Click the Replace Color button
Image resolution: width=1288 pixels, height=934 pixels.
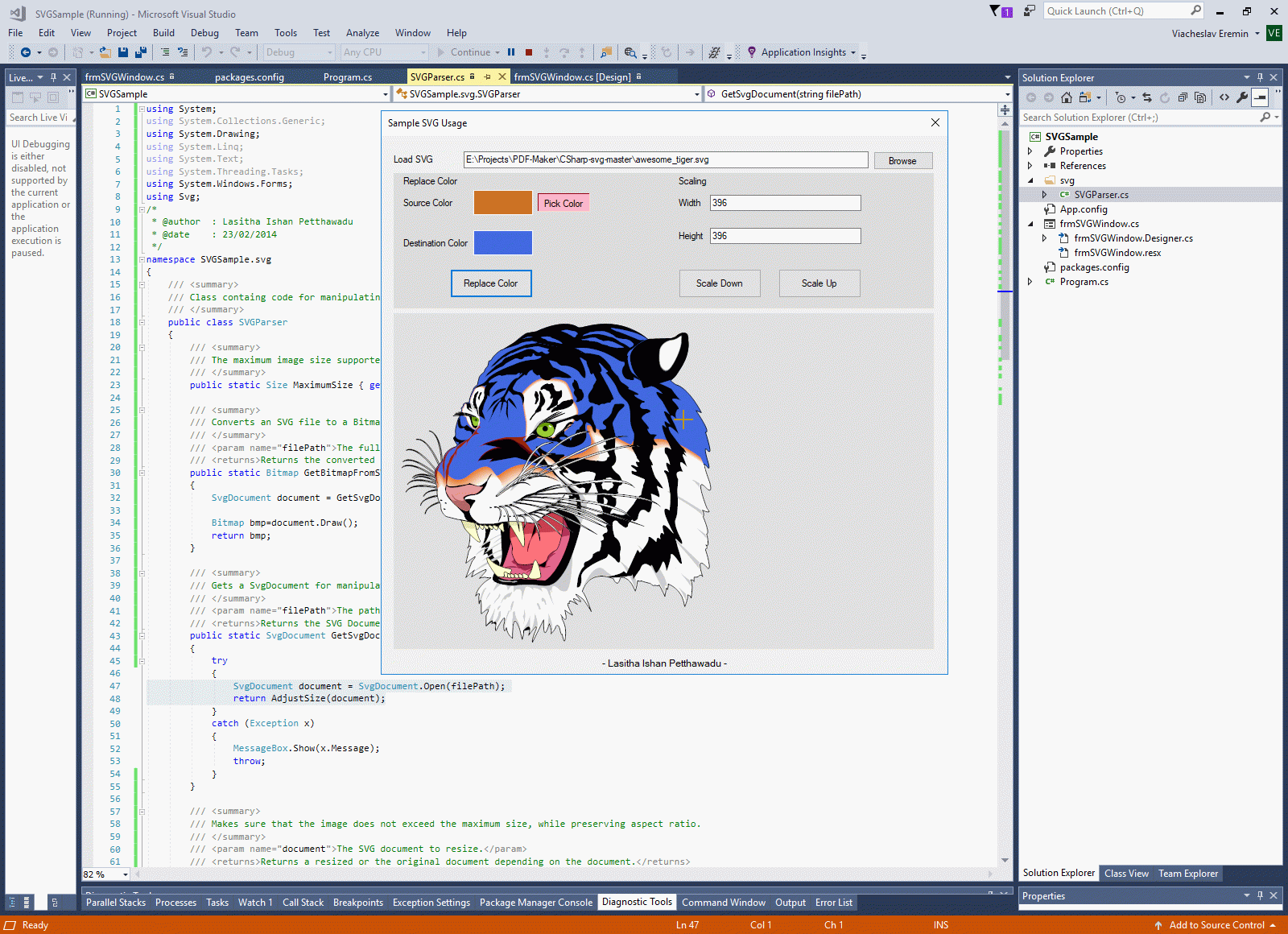pos(491,283)
